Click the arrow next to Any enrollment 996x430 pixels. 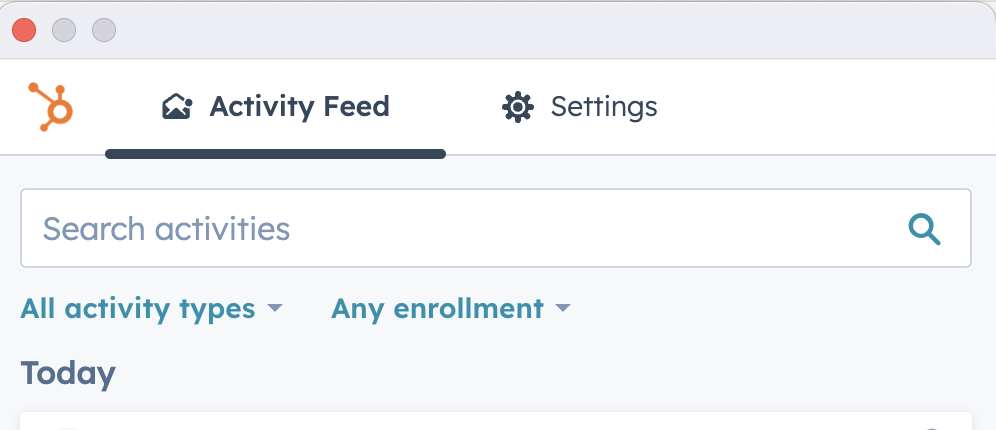click(563, 309)
